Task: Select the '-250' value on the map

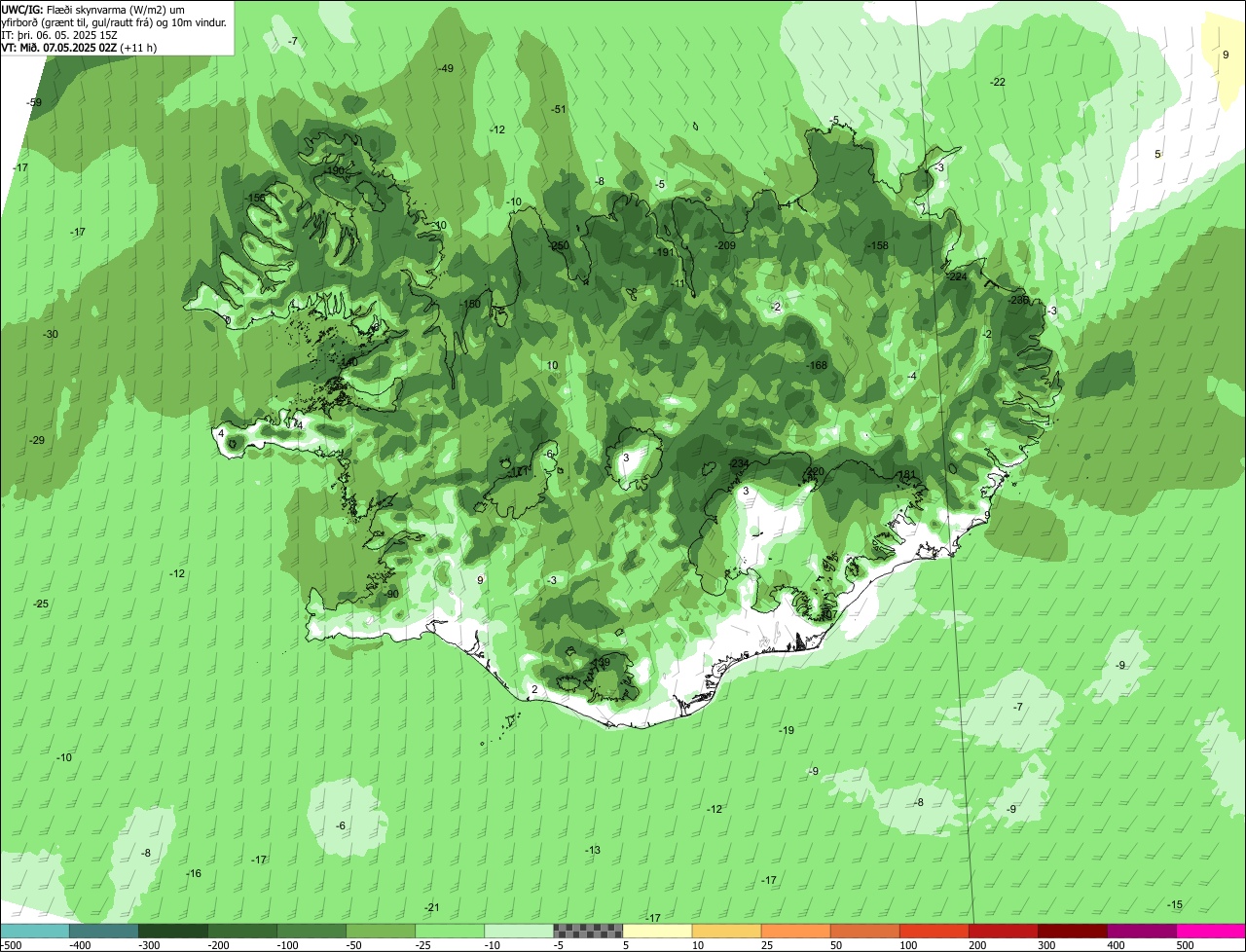Action: 559,246
